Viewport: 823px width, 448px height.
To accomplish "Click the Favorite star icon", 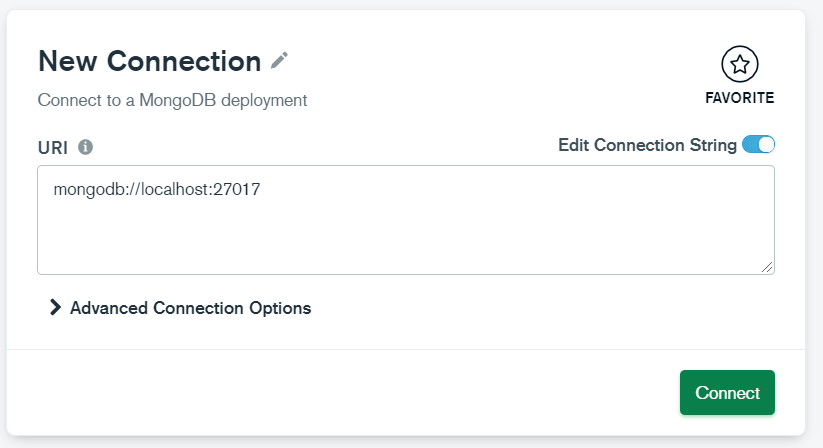I will 739,65.
